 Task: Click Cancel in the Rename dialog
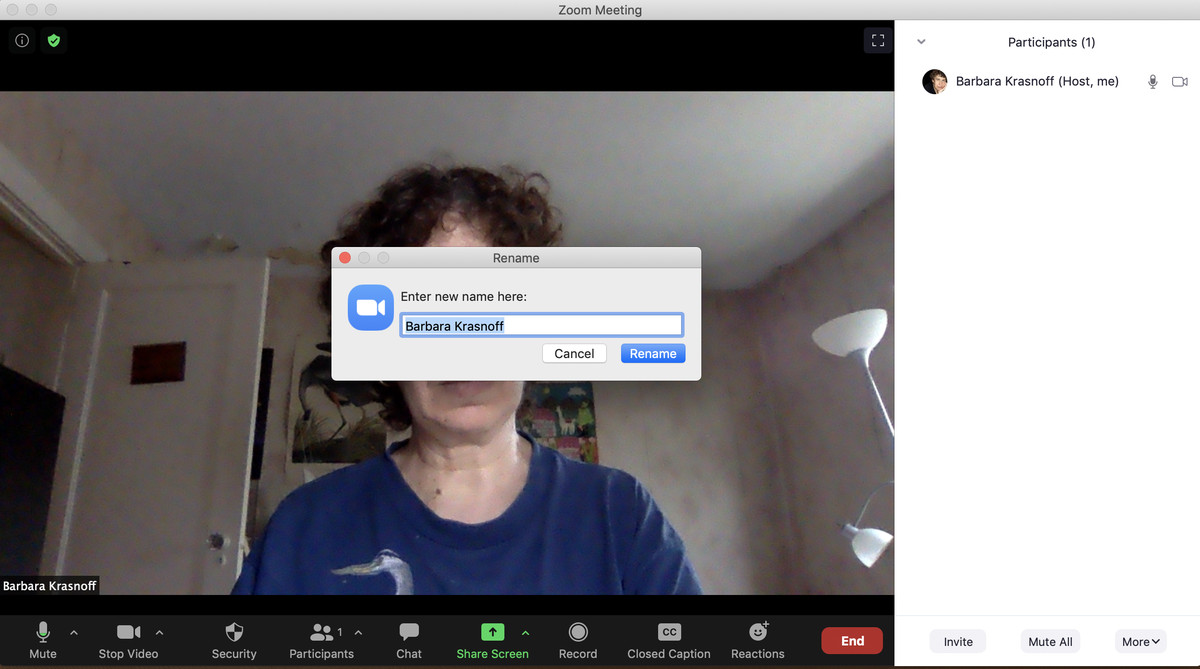pos(574,354)
